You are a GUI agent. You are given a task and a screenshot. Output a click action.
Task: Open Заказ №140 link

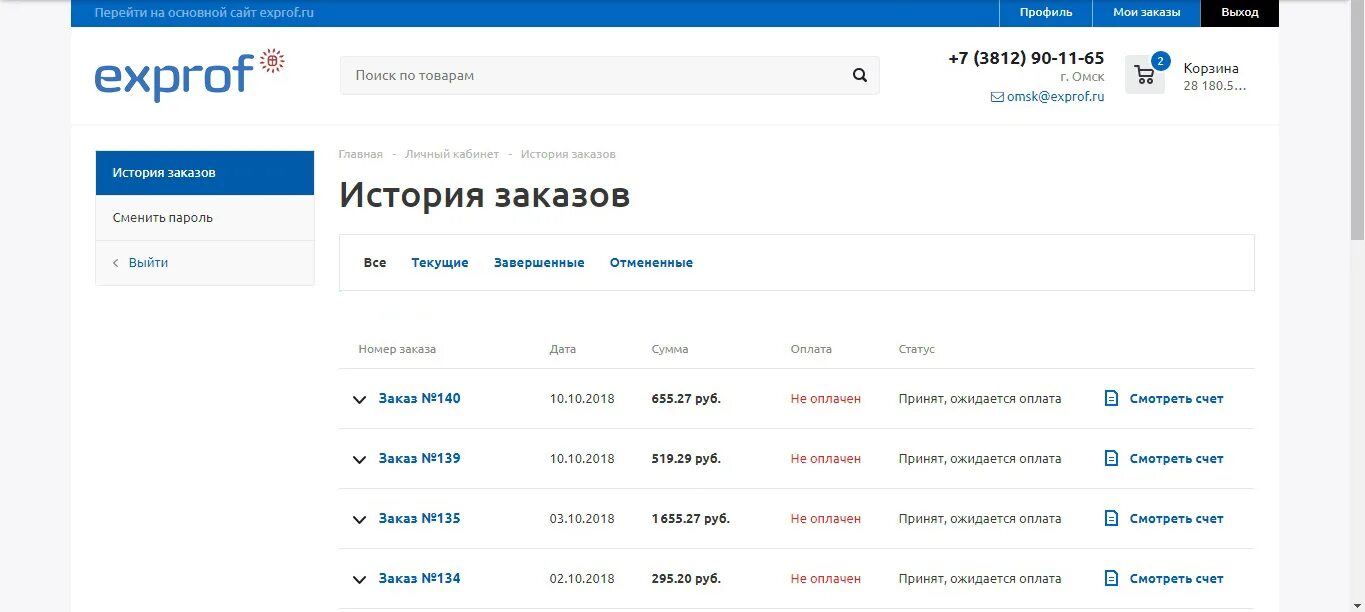click(x=420, y=398)
